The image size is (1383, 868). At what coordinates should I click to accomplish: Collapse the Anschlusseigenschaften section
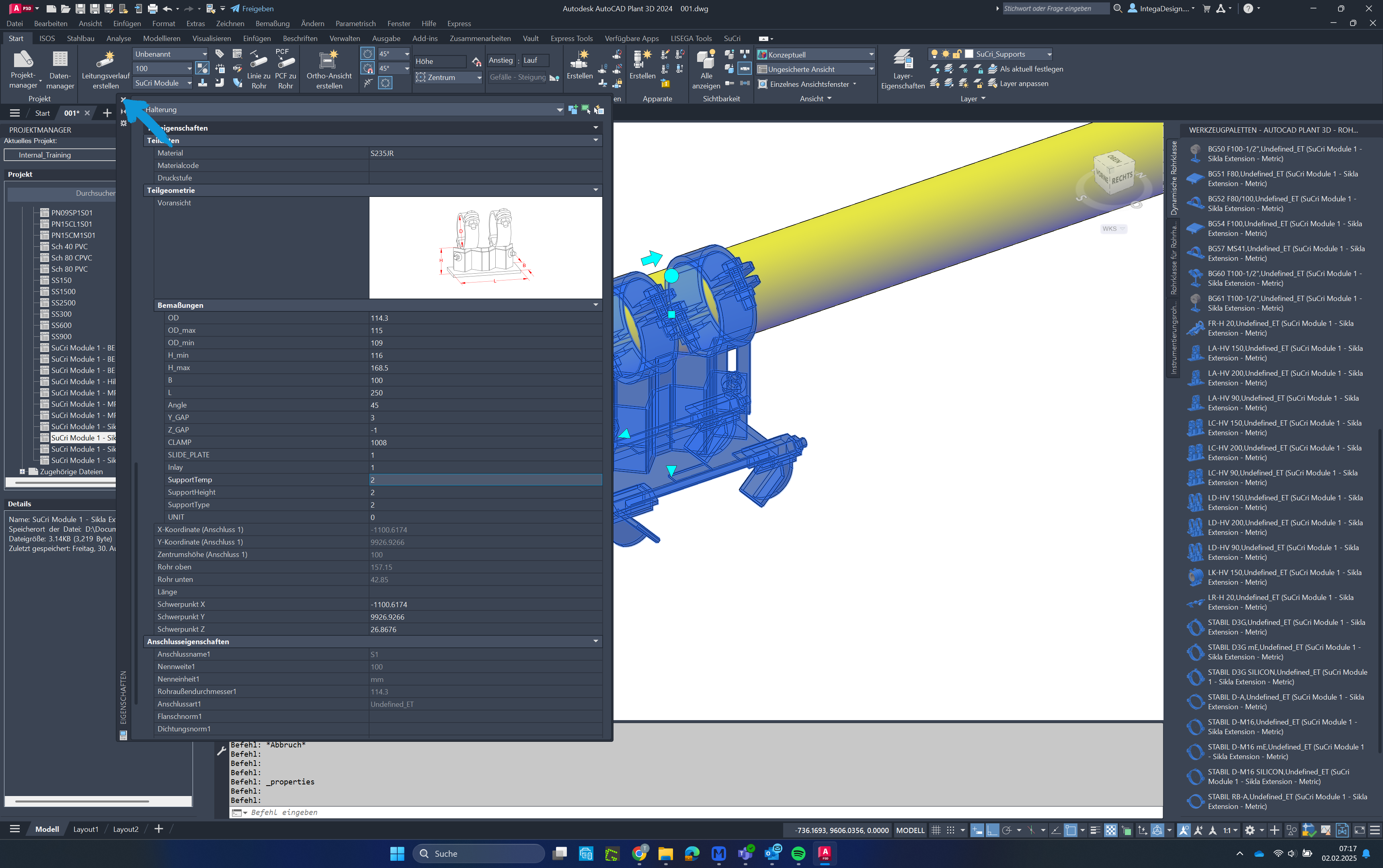point(595,641)
